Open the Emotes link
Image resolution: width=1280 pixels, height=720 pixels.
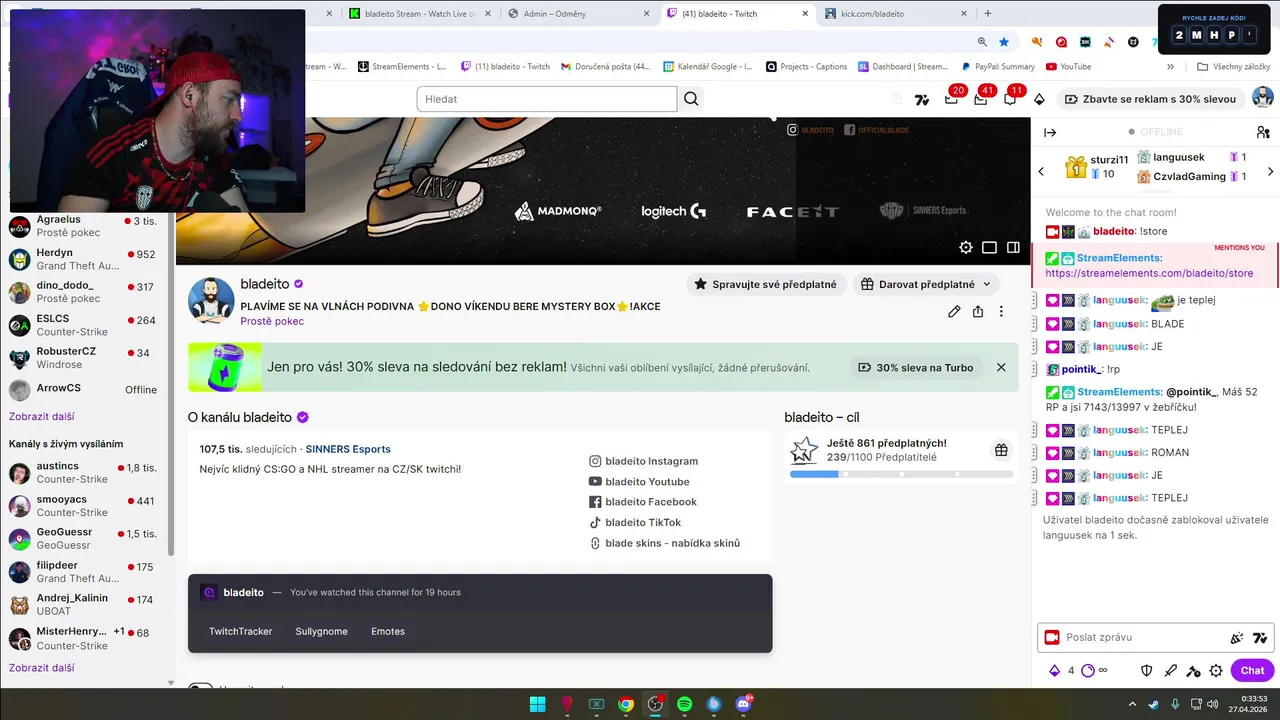[388, 631]
